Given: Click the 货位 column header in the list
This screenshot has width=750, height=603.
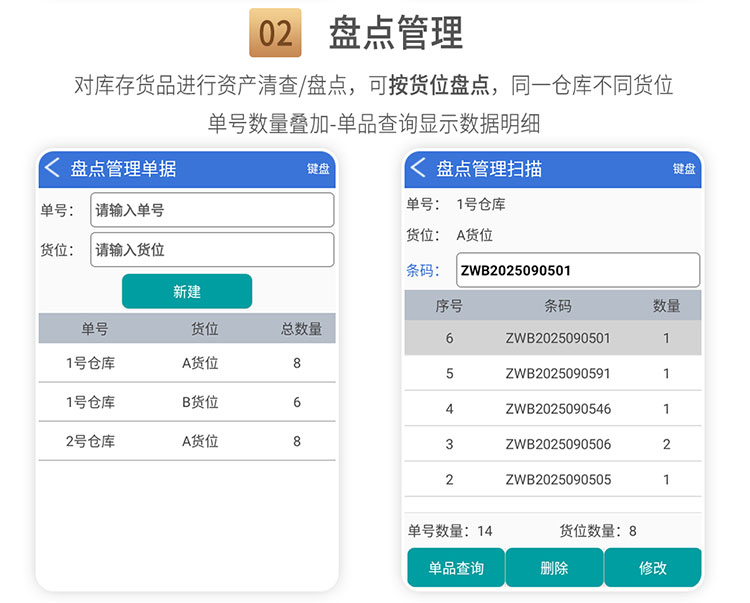Looking at the screenshot, I should (205, 329).
